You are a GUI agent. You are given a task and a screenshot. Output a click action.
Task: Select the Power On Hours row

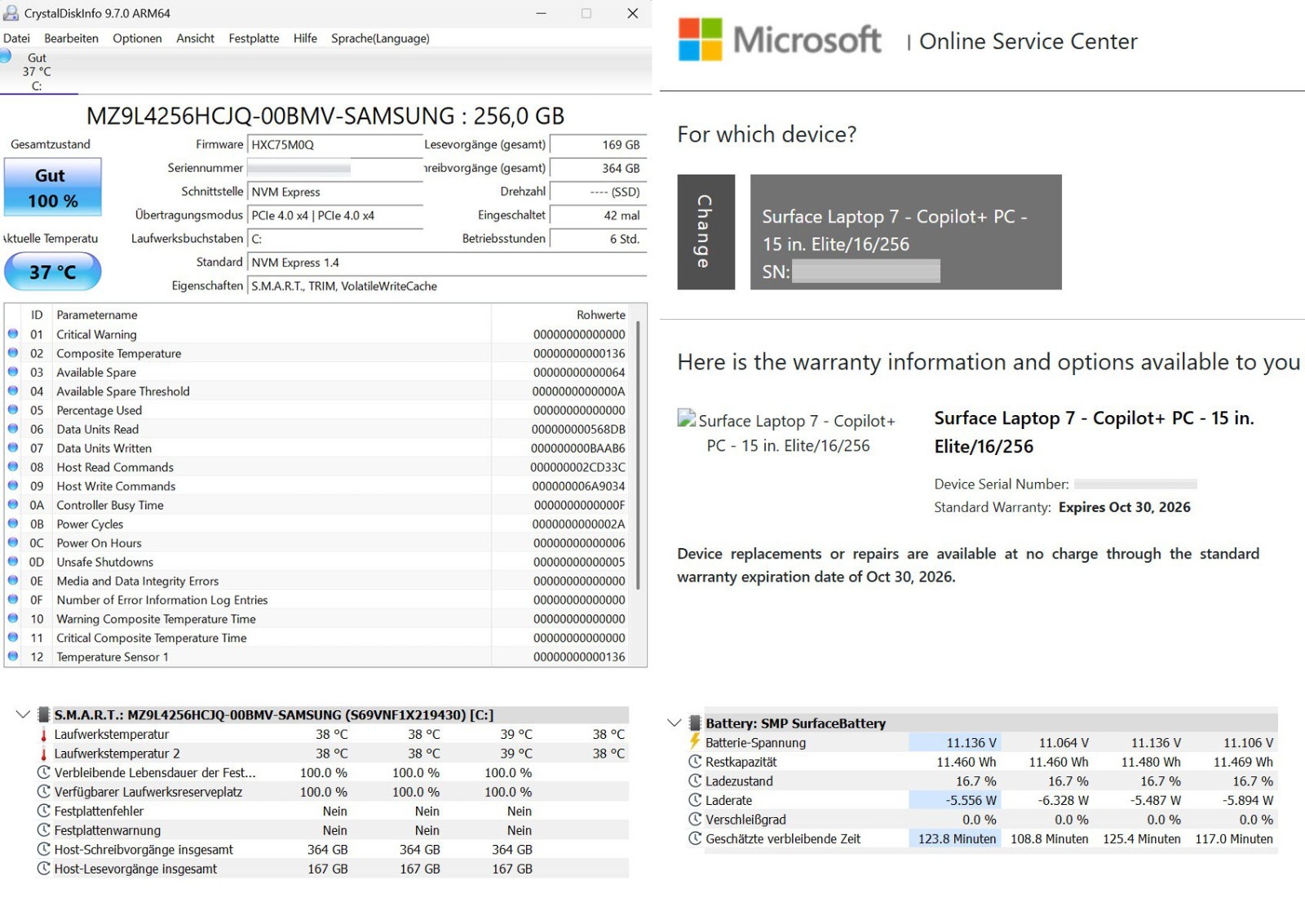(x=318, y=543)
